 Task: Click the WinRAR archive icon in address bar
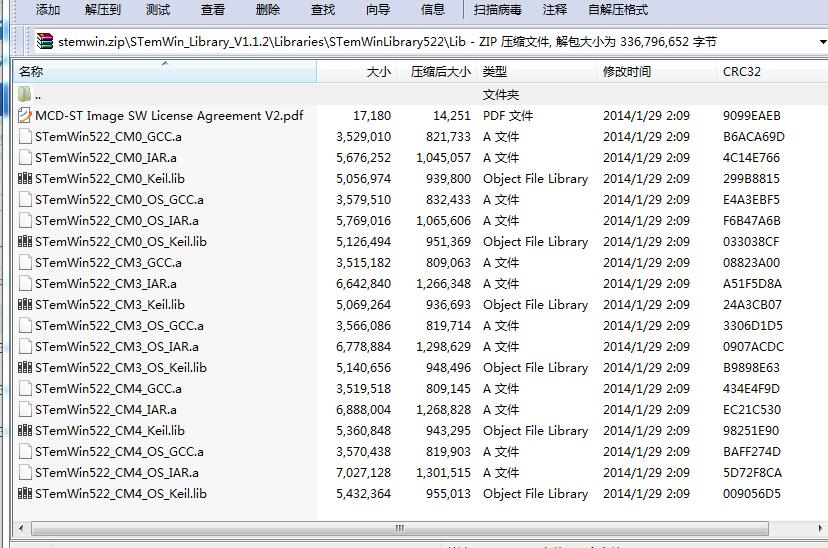(45, 41)
